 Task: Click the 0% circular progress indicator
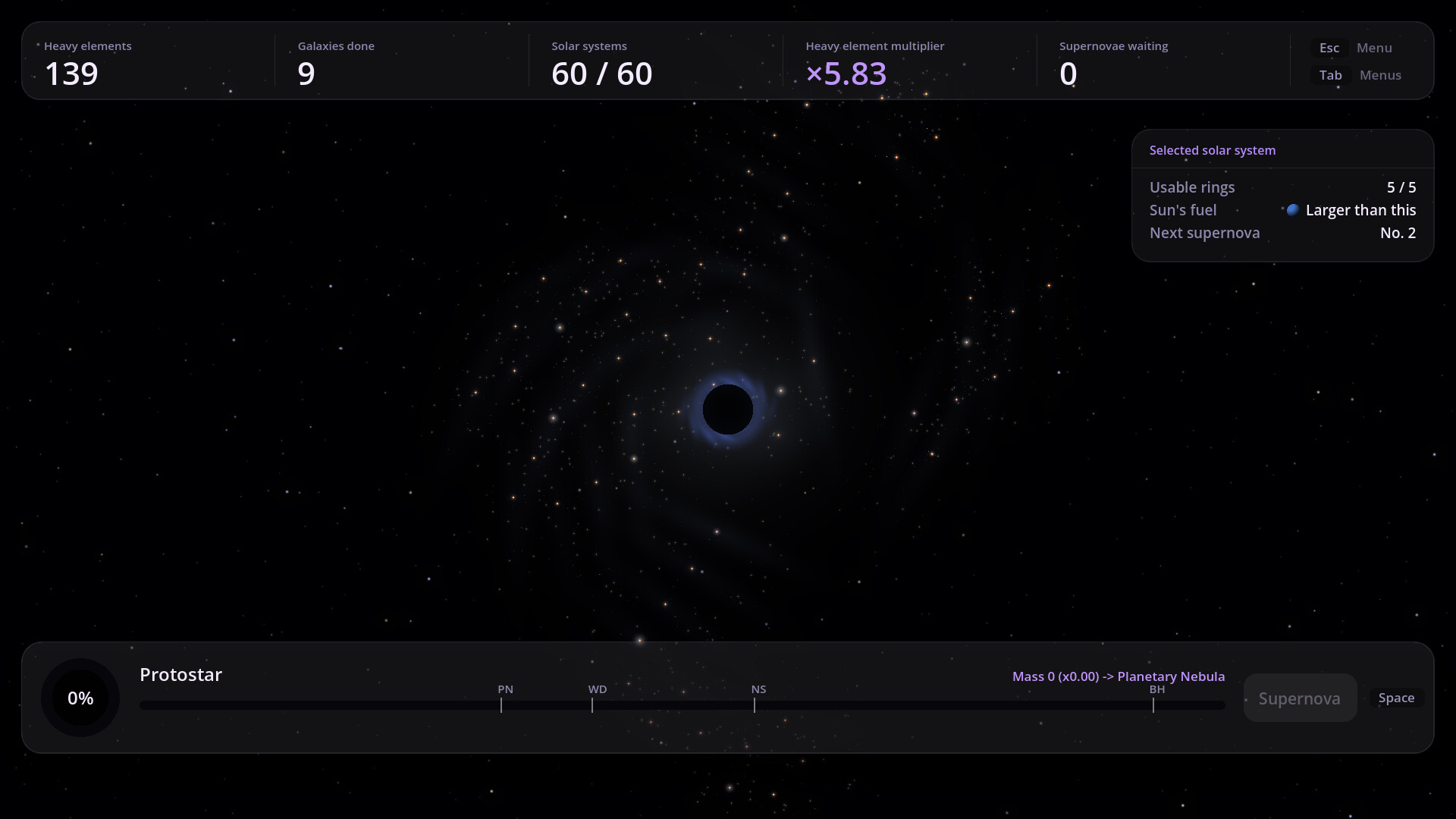point(80,698)
